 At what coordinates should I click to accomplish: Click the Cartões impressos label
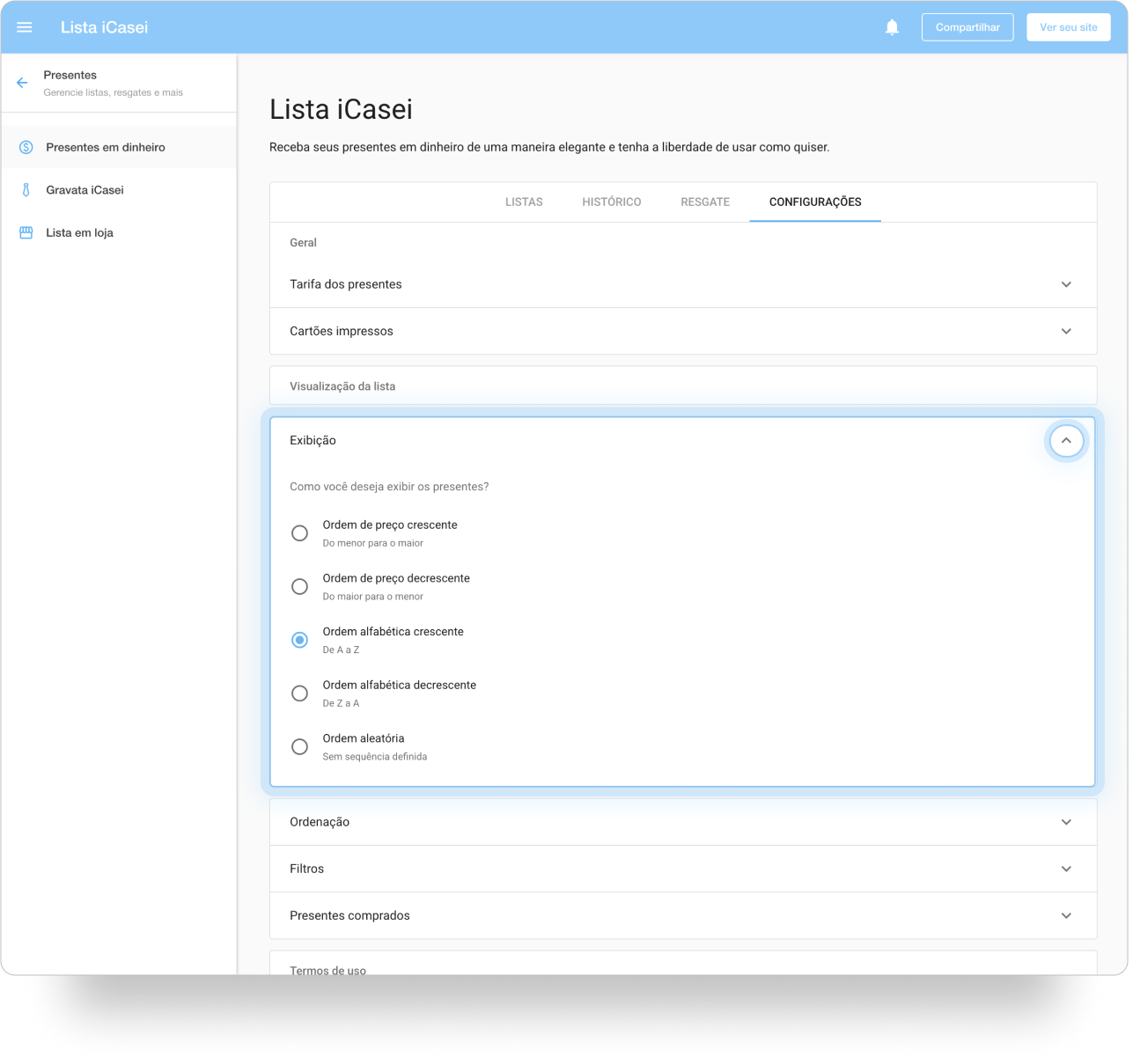[x=342, y=332]
